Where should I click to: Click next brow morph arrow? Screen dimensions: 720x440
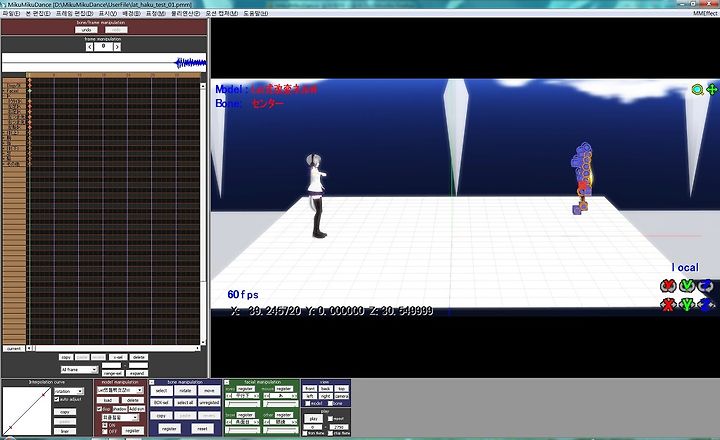pyautogui.click(x=255, y=422)
